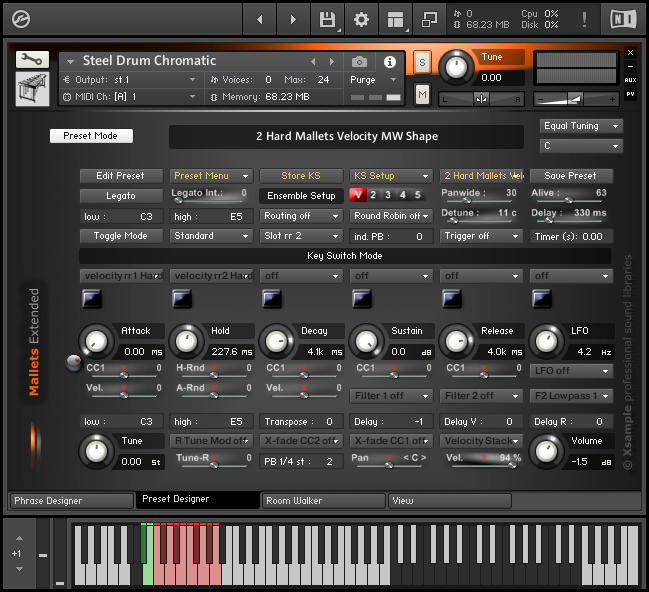Click the Volume knob

[x=546, y=452]
